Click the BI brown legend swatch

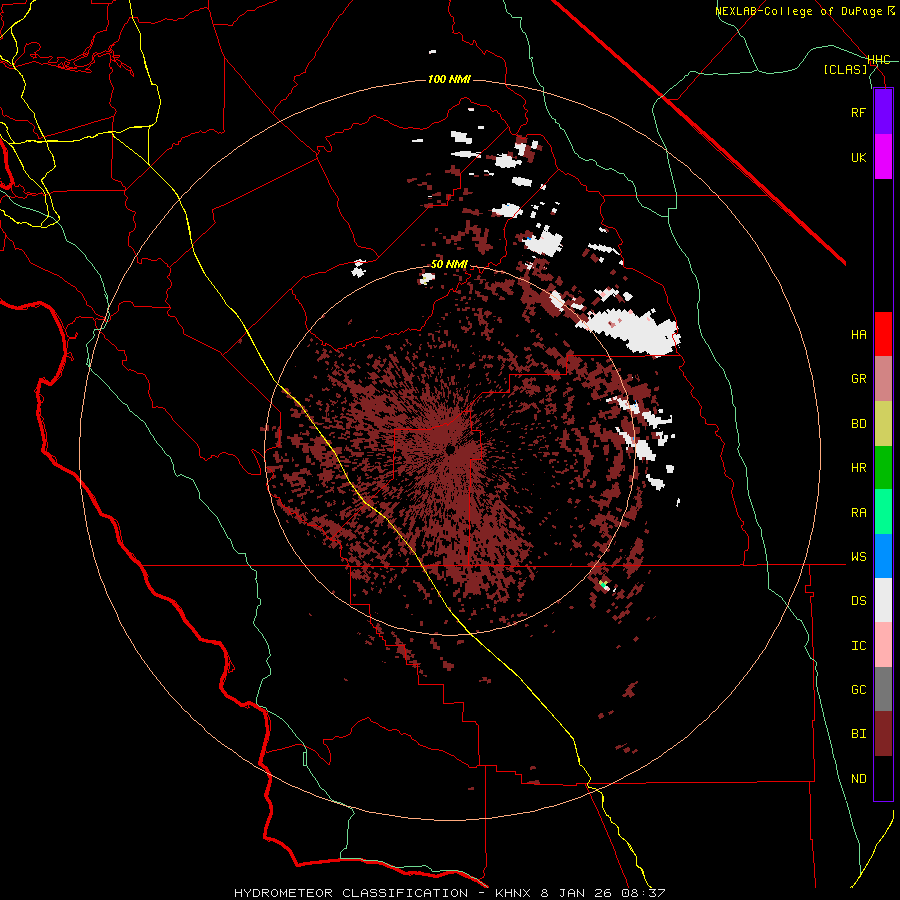pyautogui.click(x=883, y=734)
